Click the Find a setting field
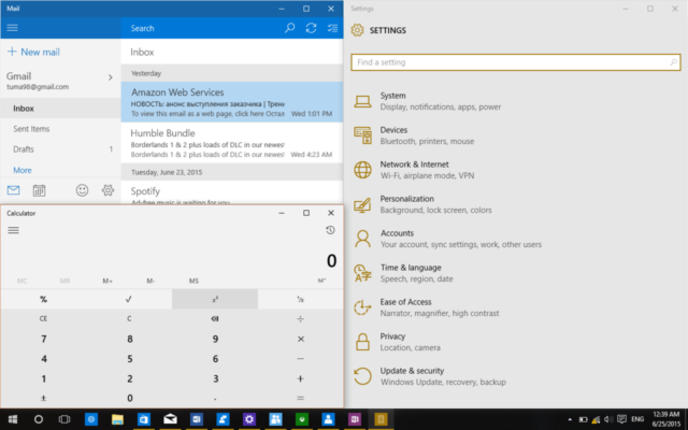This screenshot has height=430, width=688. pyautogui.click(x=516, y=62)
